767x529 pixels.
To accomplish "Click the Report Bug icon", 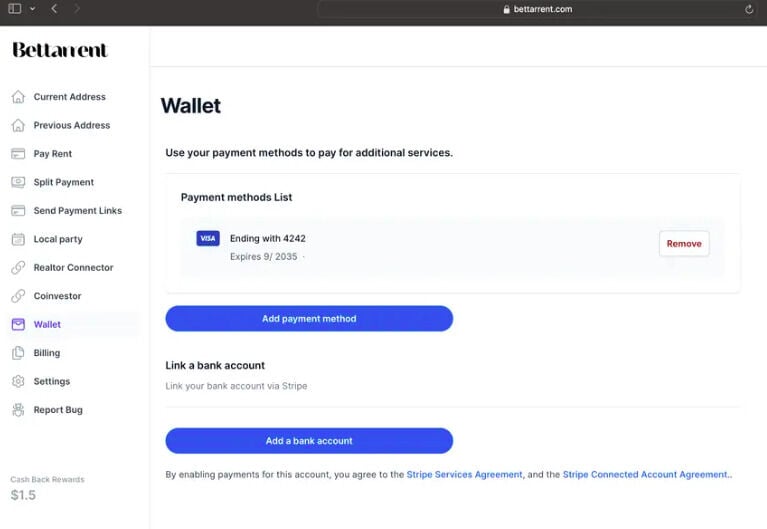I will (18, 410).
